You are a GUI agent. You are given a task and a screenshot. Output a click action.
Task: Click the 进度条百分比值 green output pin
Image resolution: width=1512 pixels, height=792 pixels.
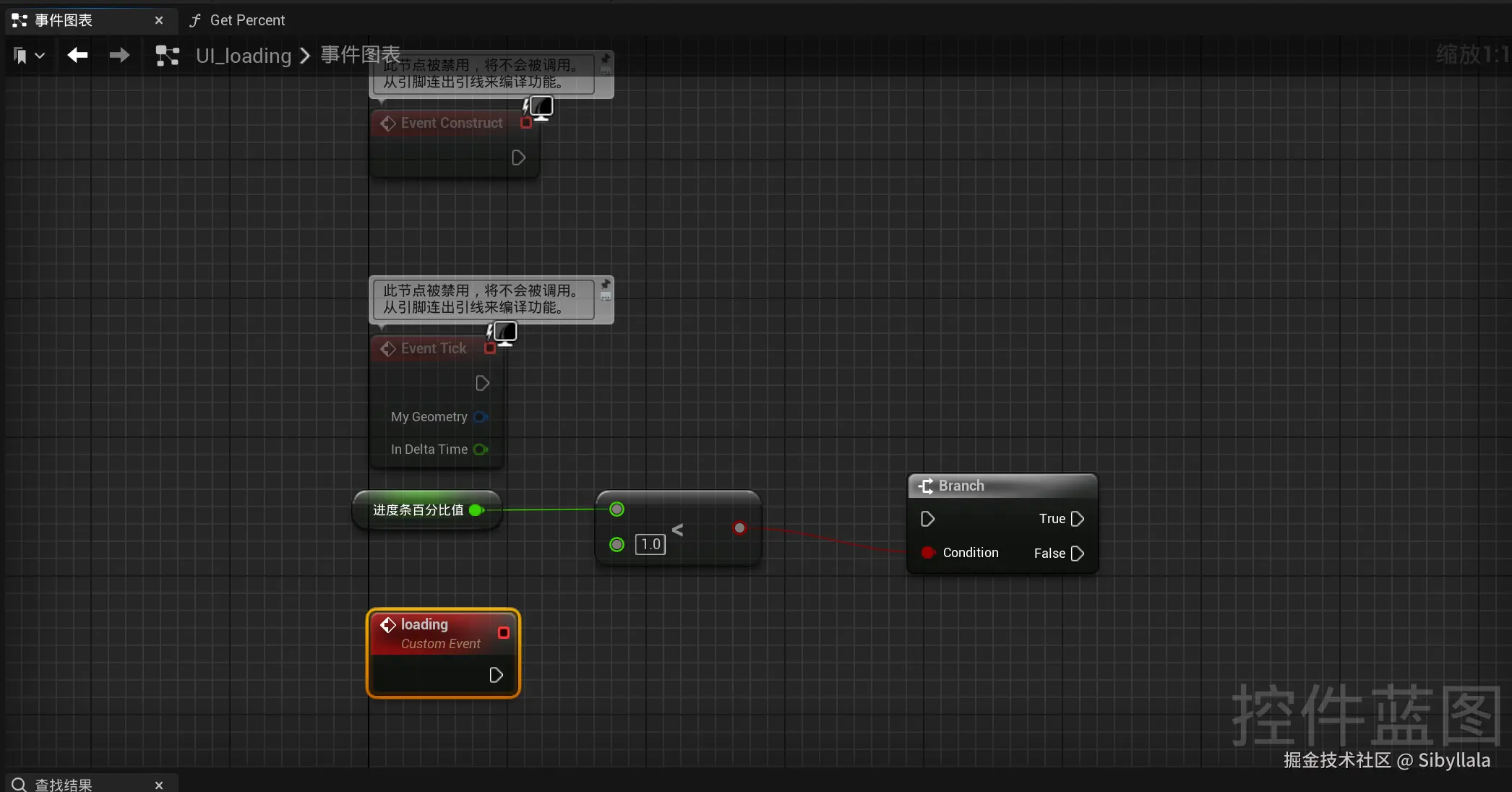coord(476,510)
